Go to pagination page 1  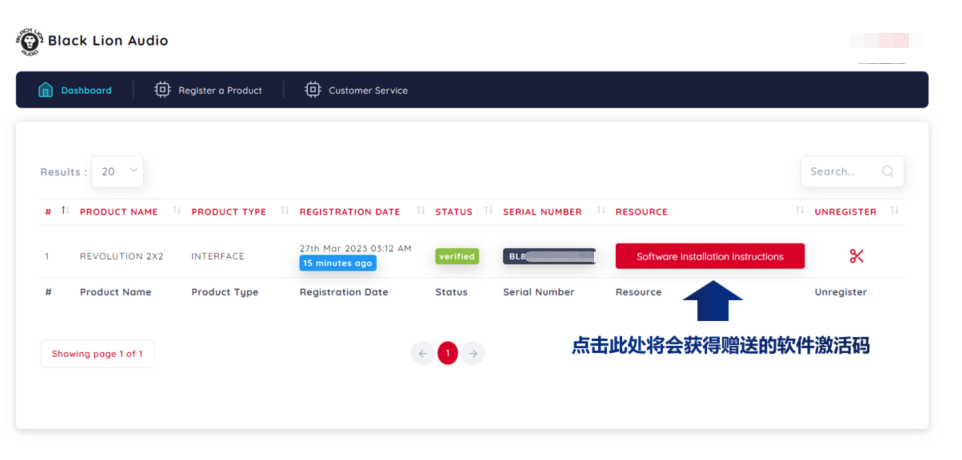point(447,353)
